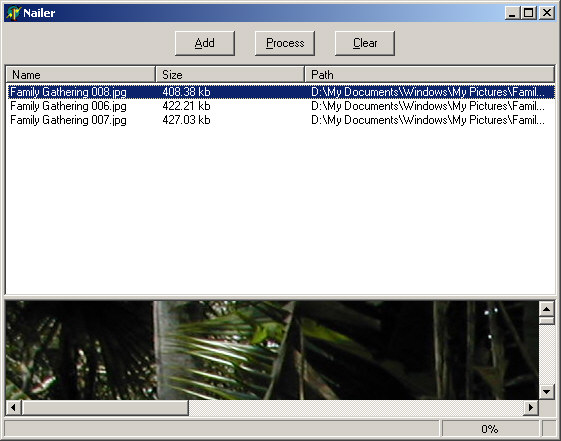Maximize the Nailer window
Image resolution: width=561 pixels, height=441 pixels.
click(x=529, y=13)
